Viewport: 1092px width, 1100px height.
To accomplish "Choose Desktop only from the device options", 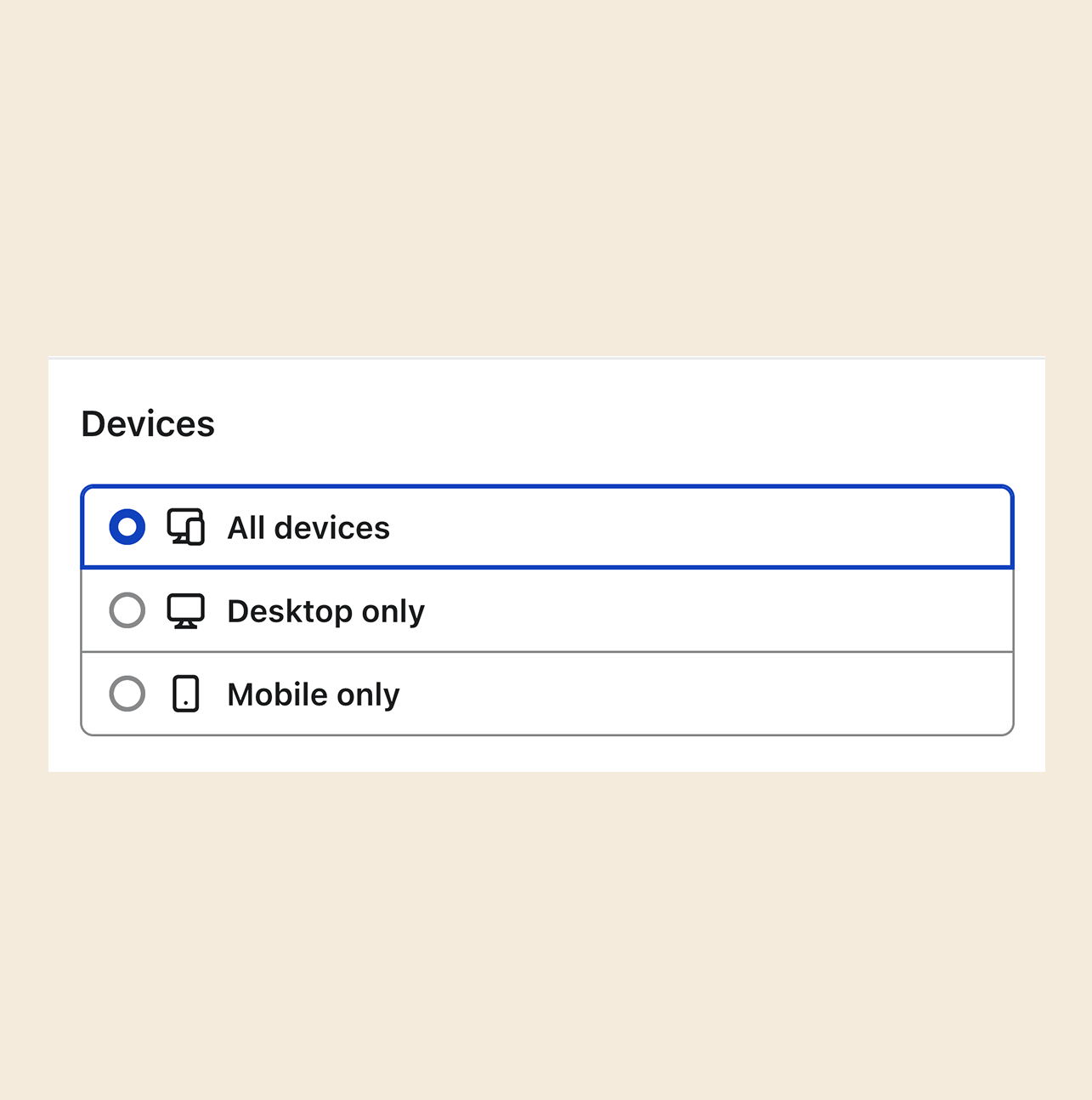I will click(544, 610).
